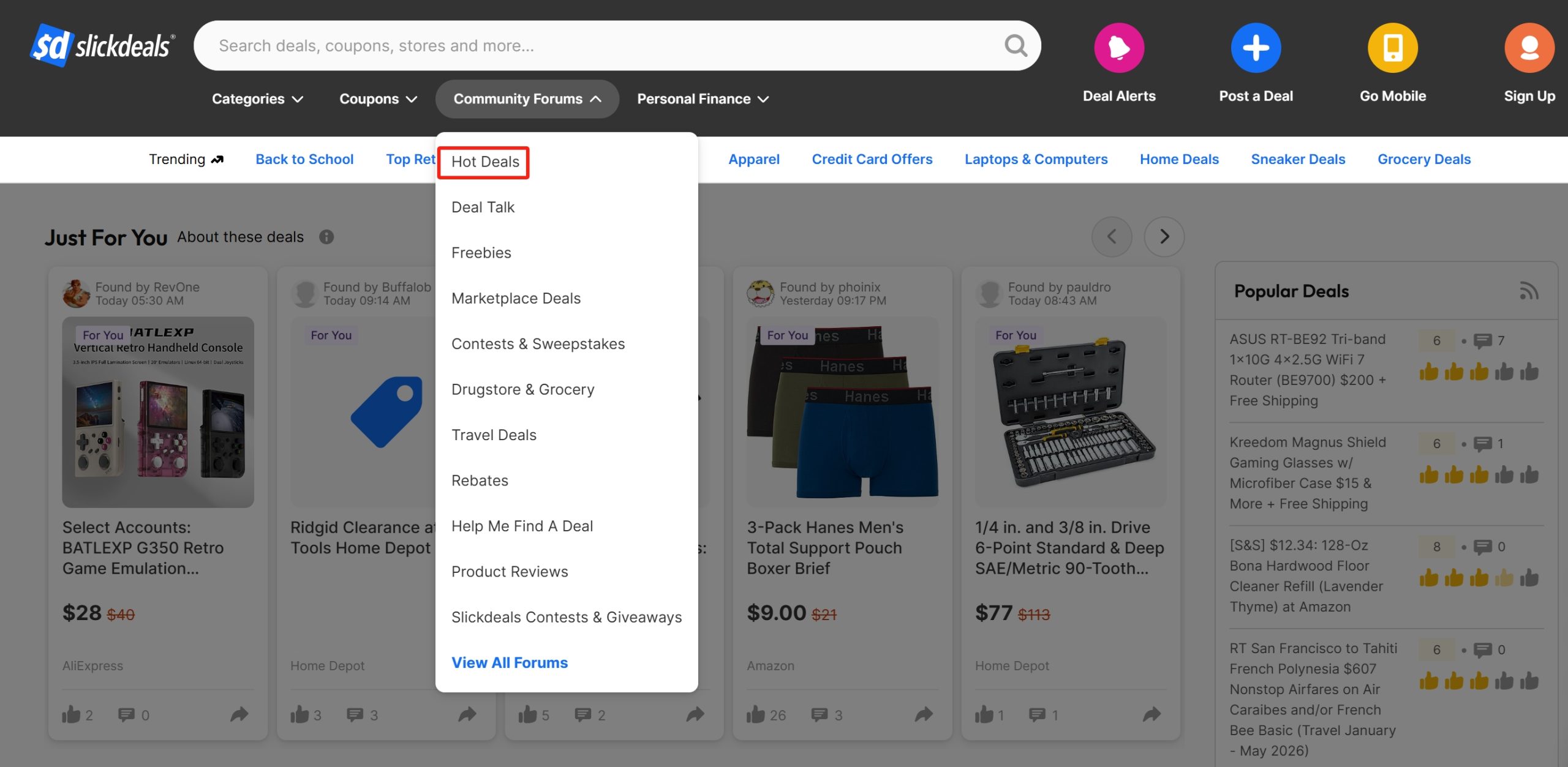
Task: Click the Sign Up profile icon
Action: (1529, 48)
